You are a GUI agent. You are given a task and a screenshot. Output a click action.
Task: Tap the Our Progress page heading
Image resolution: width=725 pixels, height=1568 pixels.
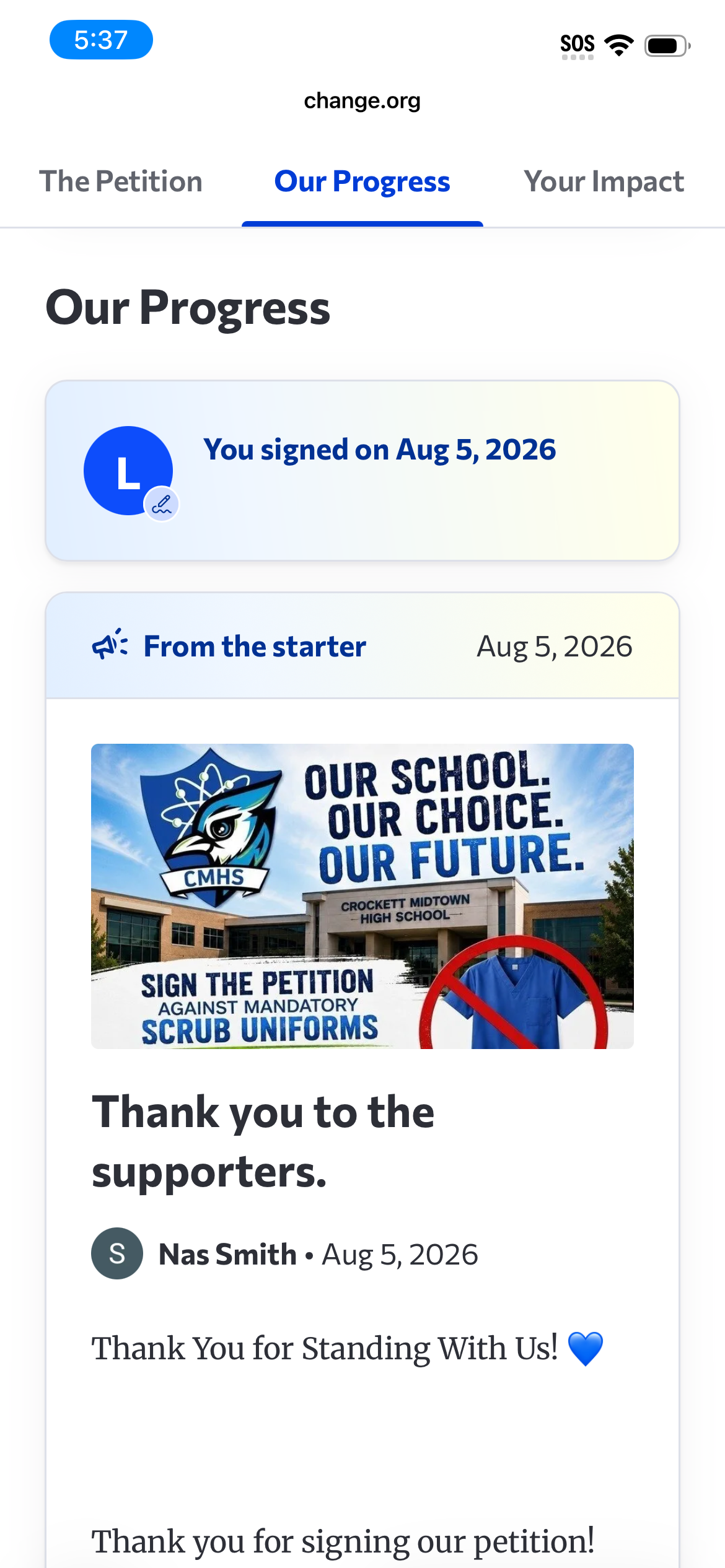click(188, 308)
